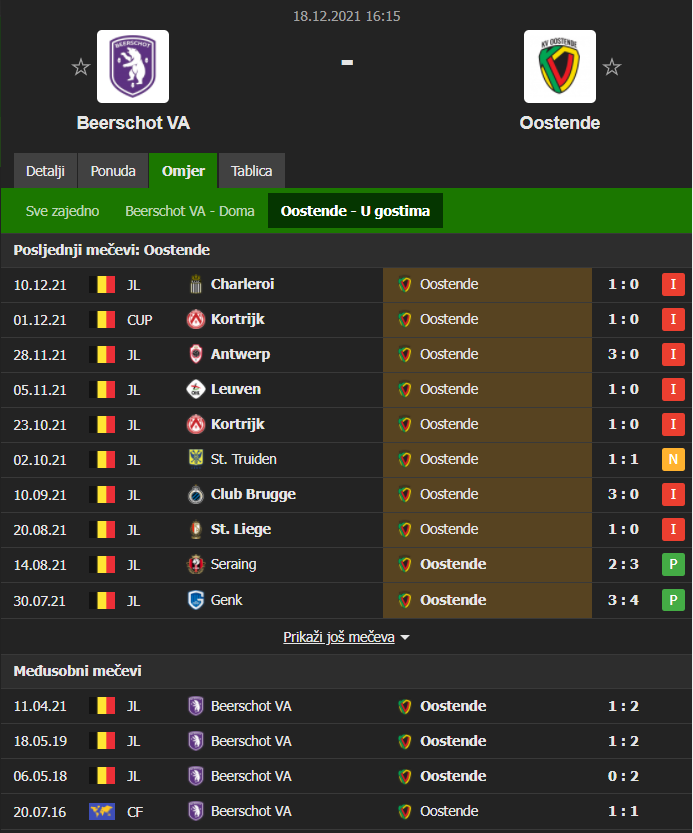Screen dimensions: 693x833
Task: Expand more matches with Prikaži još mečeva
Action: point(346,637)
